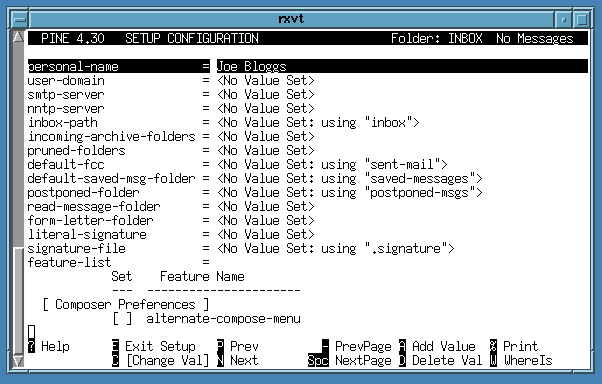This screenshot has width=602, height=384.
Task: Click the "saved-messages" default value
Action: click(420, 179)
